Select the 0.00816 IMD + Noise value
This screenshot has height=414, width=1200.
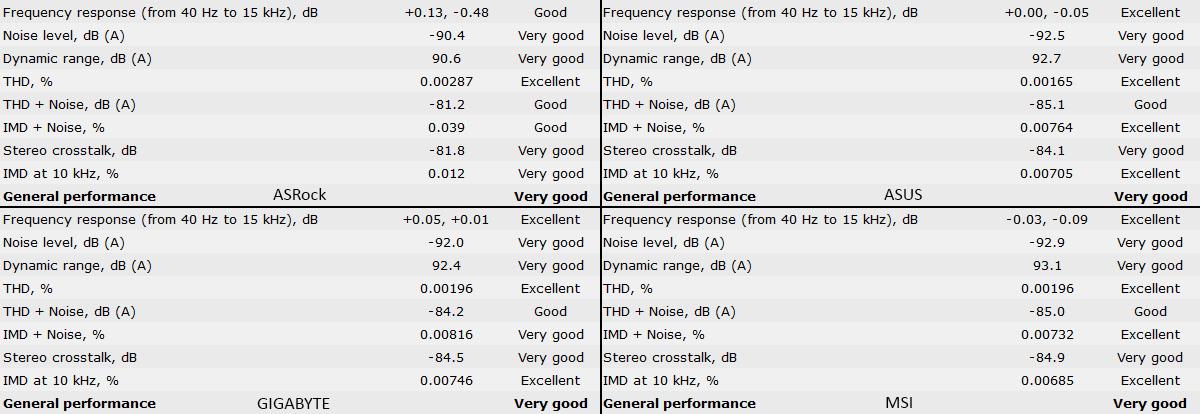446,335
